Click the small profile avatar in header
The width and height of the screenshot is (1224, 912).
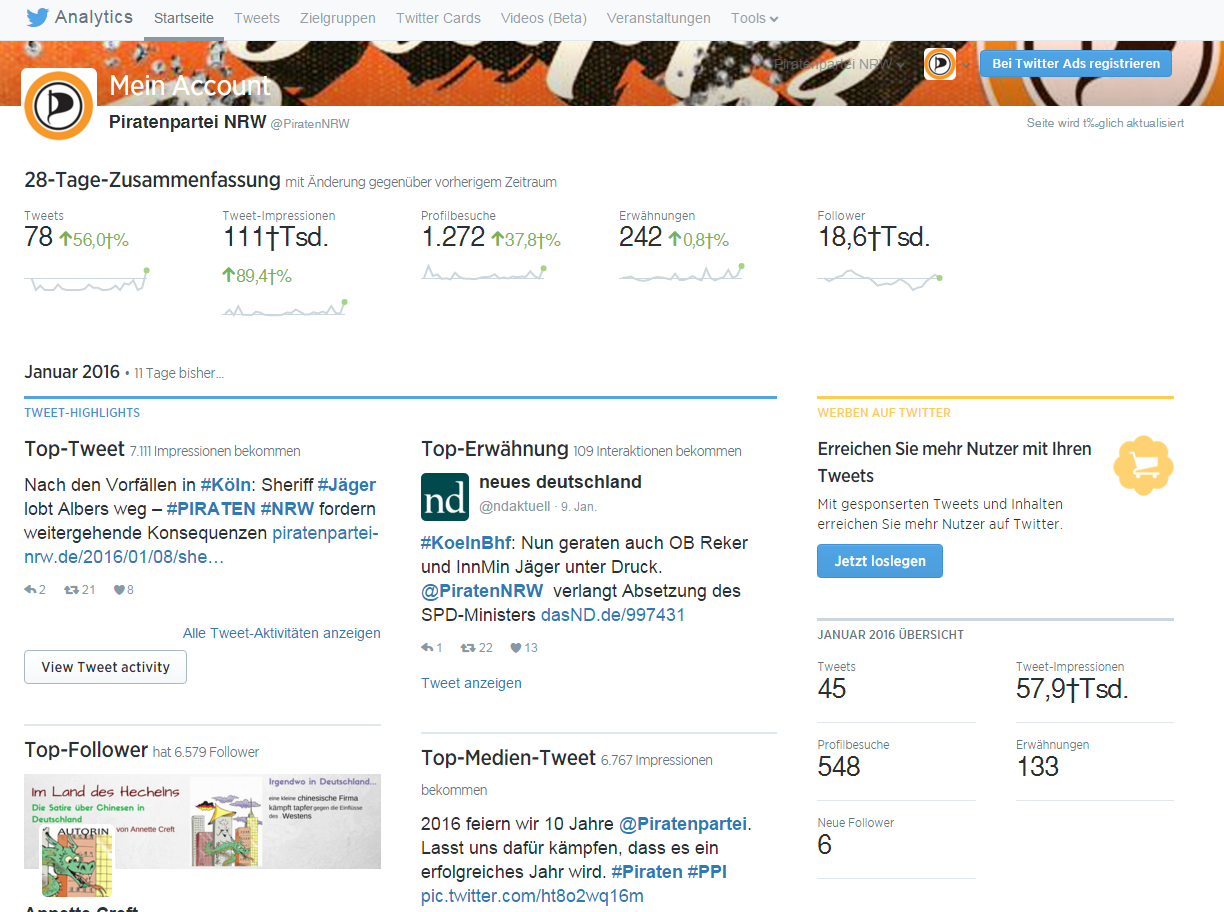coord(939,63)
